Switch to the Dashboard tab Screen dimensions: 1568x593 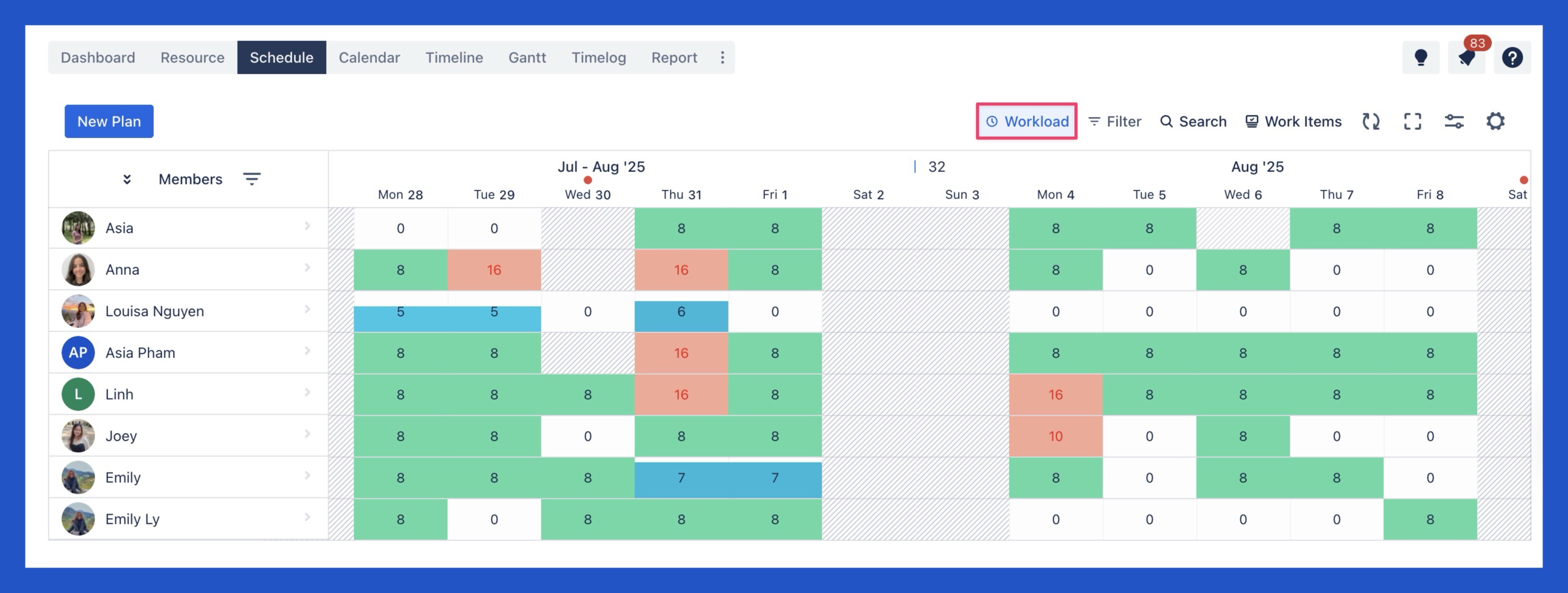pyautogui.click(x=98, y=57)
